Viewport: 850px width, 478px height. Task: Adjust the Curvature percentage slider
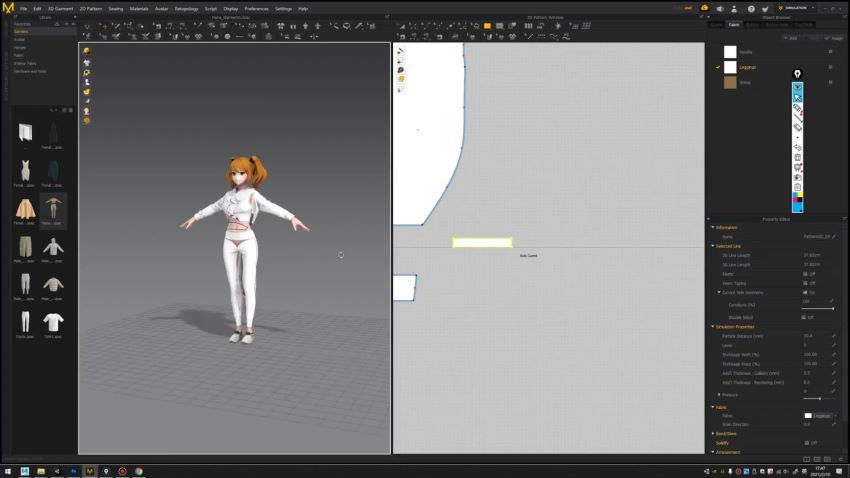[x=818, y=308]
